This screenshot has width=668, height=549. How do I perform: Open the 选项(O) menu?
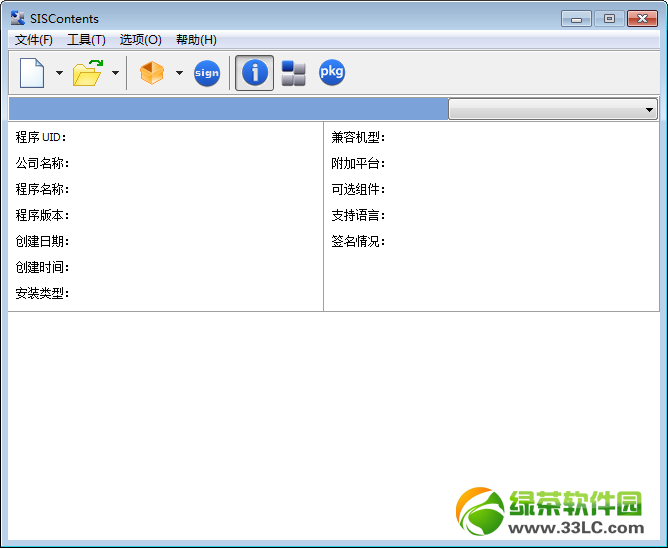coord(141,40)
